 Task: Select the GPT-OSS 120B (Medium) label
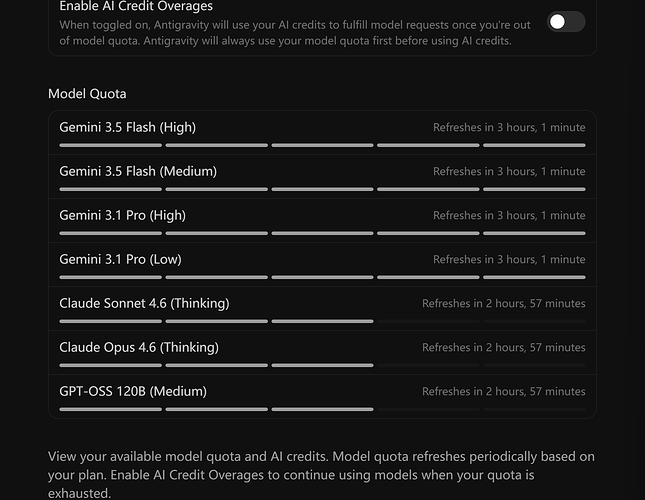133,391
